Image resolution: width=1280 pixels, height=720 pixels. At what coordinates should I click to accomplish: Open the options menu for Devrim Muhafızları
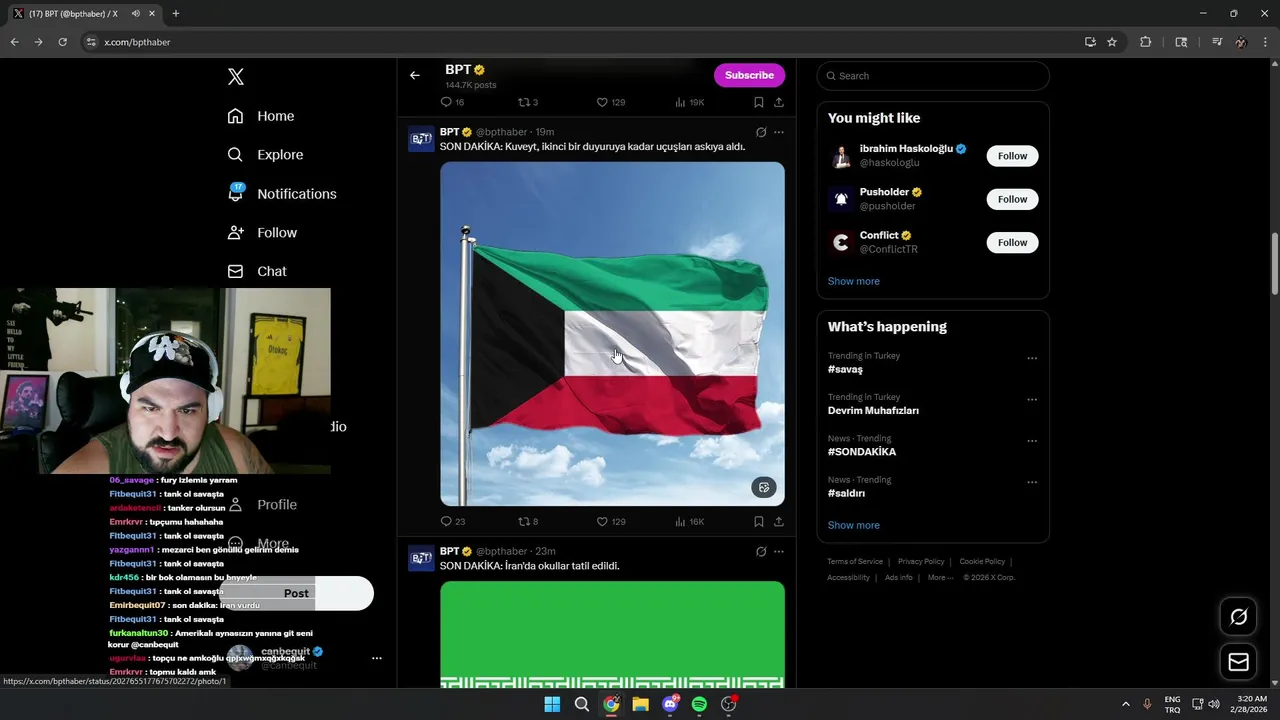tap(1032, 399)
